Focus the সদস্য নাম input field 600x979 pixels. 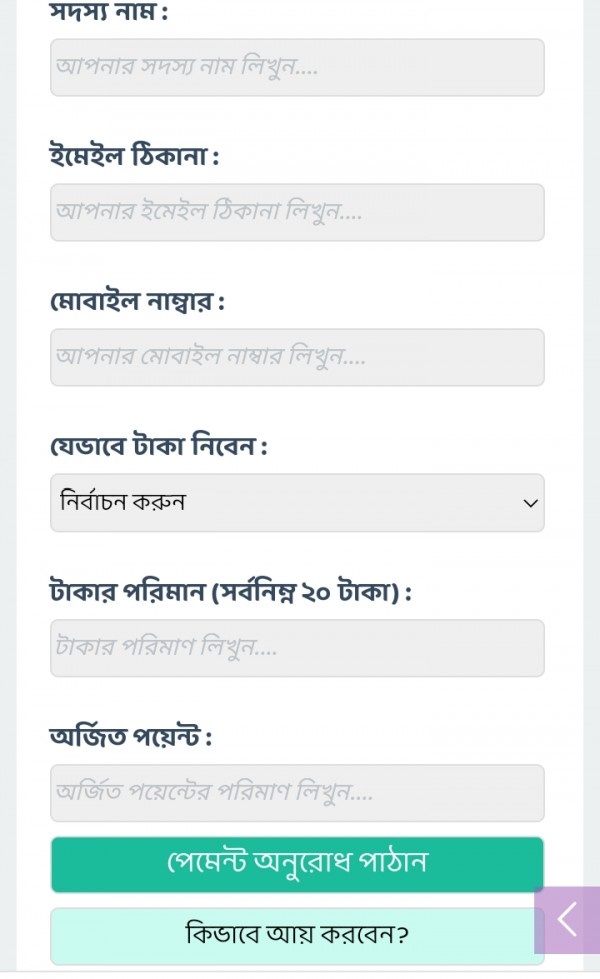pyautogui.click(x=297, y=67)
